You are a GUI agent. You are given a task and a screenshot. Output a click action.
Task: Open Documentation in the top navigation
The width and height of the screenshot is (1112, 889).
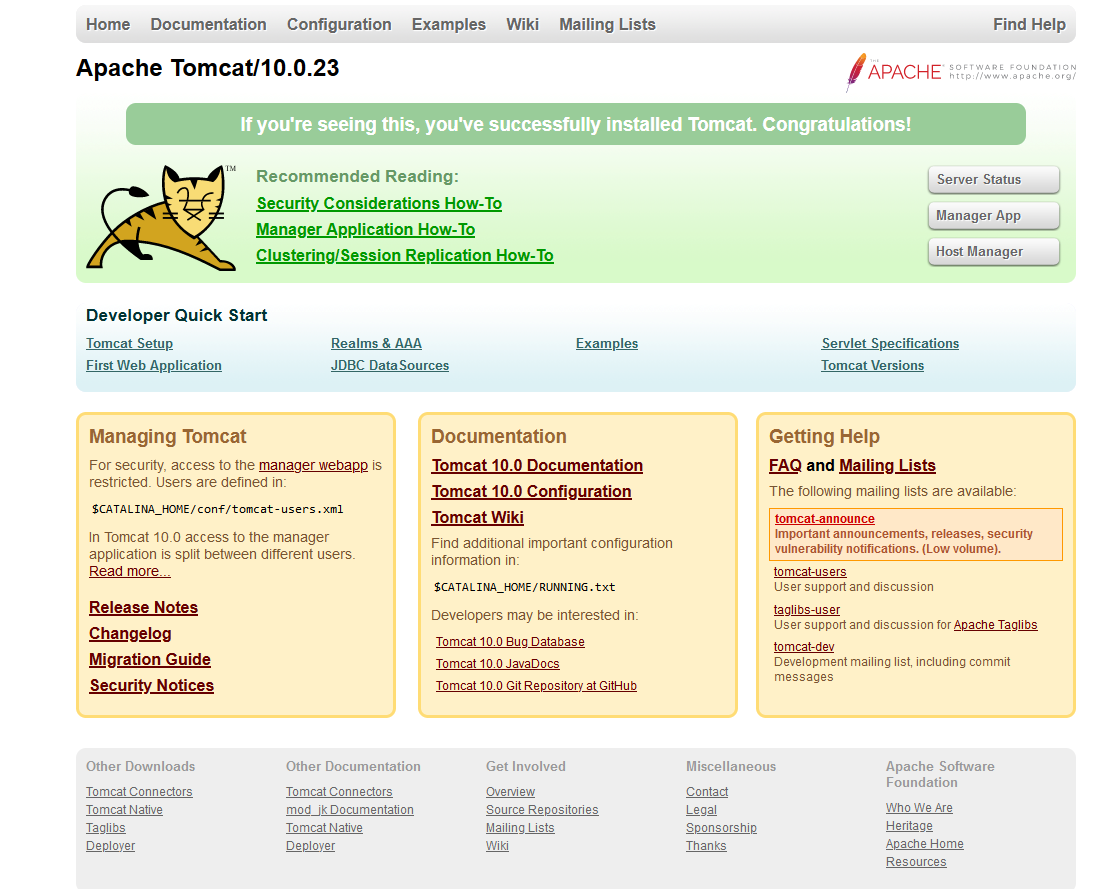[208, 24]
